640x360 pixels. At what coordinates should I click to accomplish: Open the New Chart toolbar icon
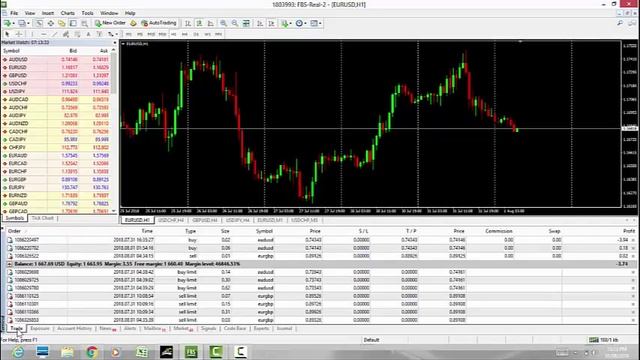click(x=7, y=23)
